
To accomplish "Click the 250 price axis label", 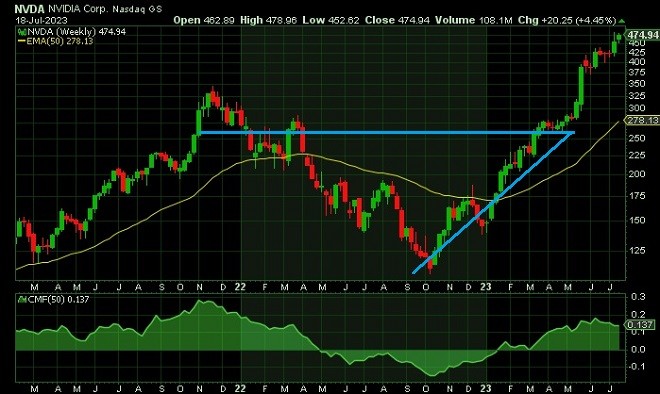I will (x=636, y=138).
